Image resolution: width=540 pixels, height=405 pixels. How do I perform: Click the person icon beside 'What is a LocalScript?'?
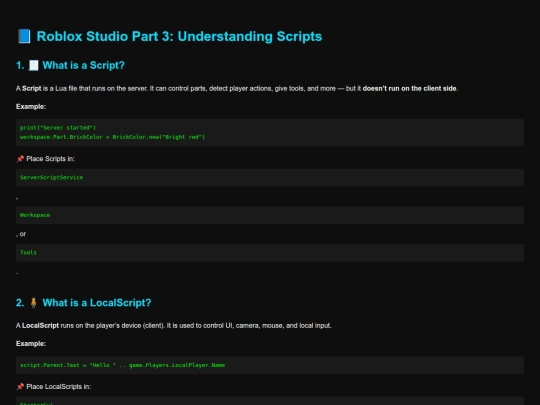[x=33, y=303]
